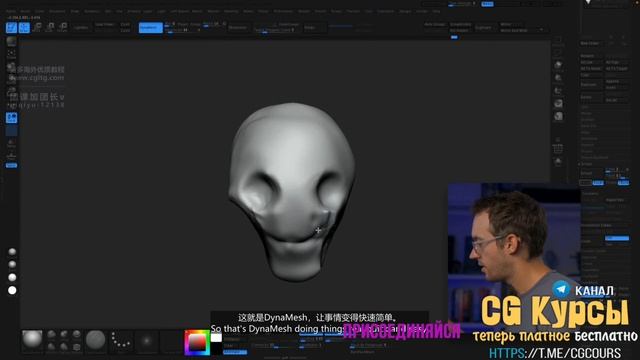The image size is (640, 360).
Task: Activate the Move transform icon
Action: pos(37,28)
